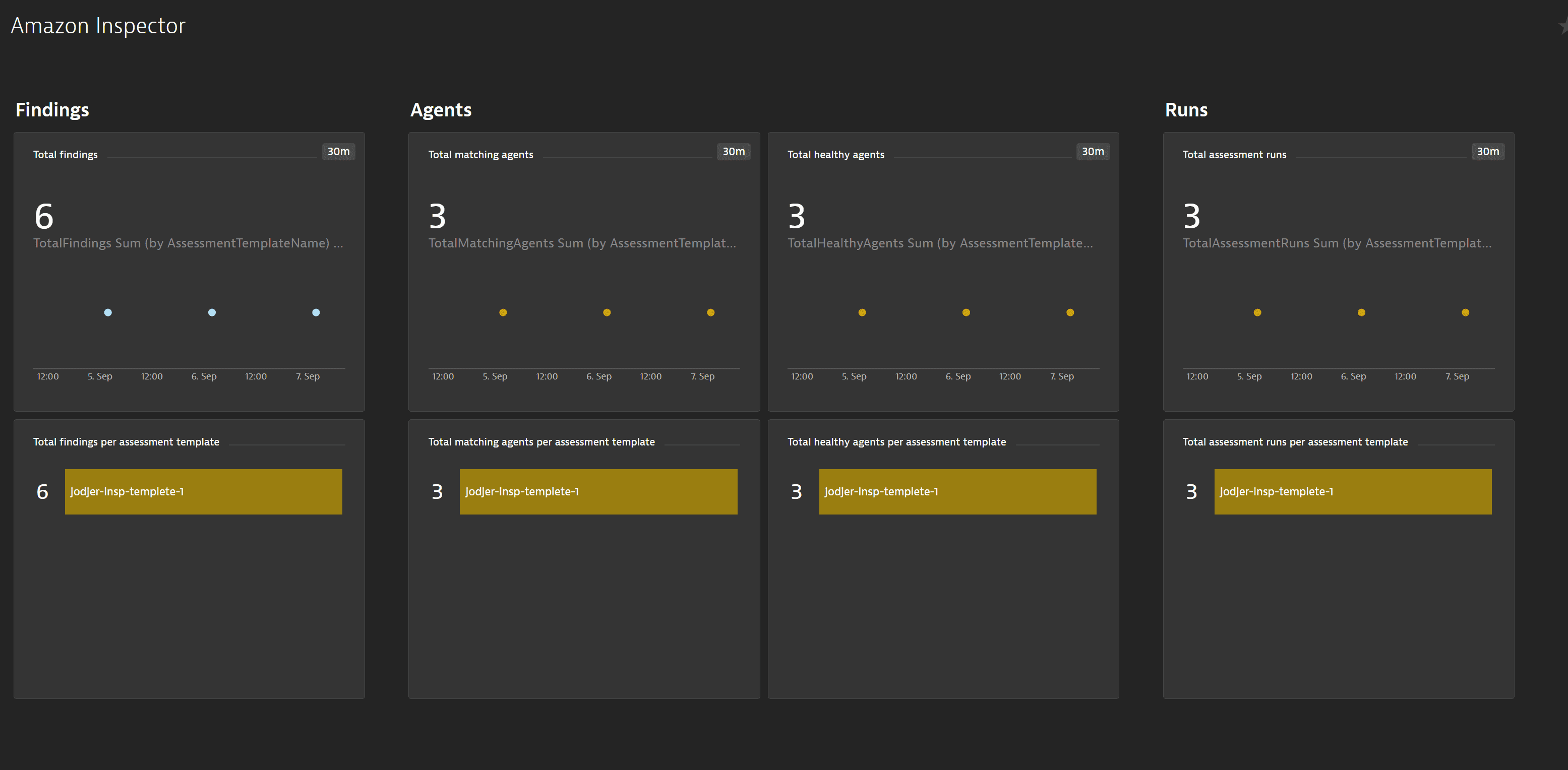Click the Amazon Inspector dashboard title
The height and width of the screenshot is (770, 1568).
click(98, 26)
